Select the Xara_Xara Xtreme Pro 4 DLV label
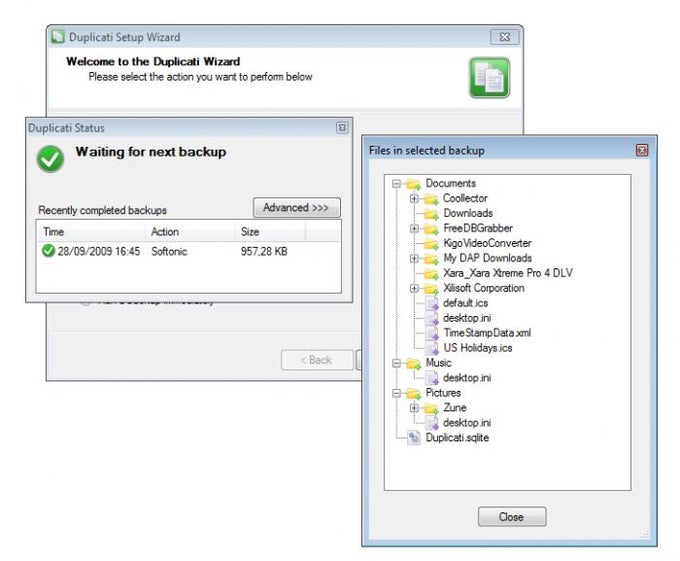The height and width of the screenshot is (561, 680). 508,273
